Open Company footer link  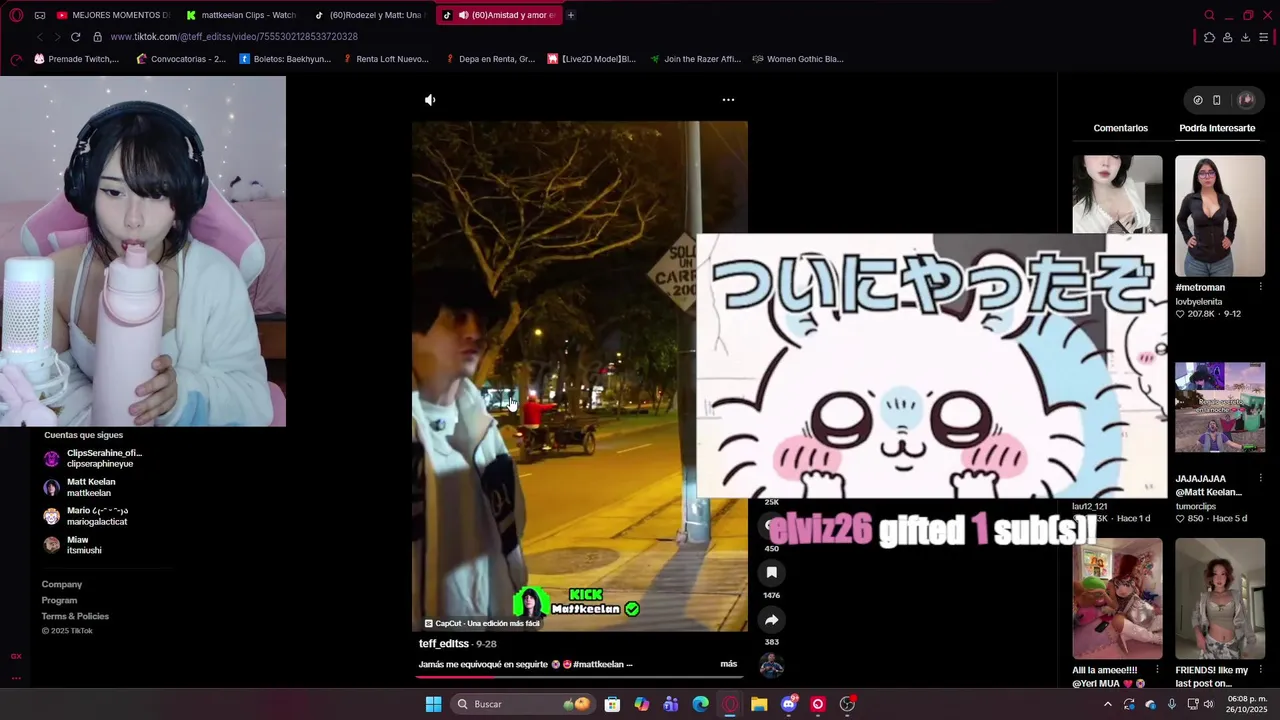pos(62,584)
